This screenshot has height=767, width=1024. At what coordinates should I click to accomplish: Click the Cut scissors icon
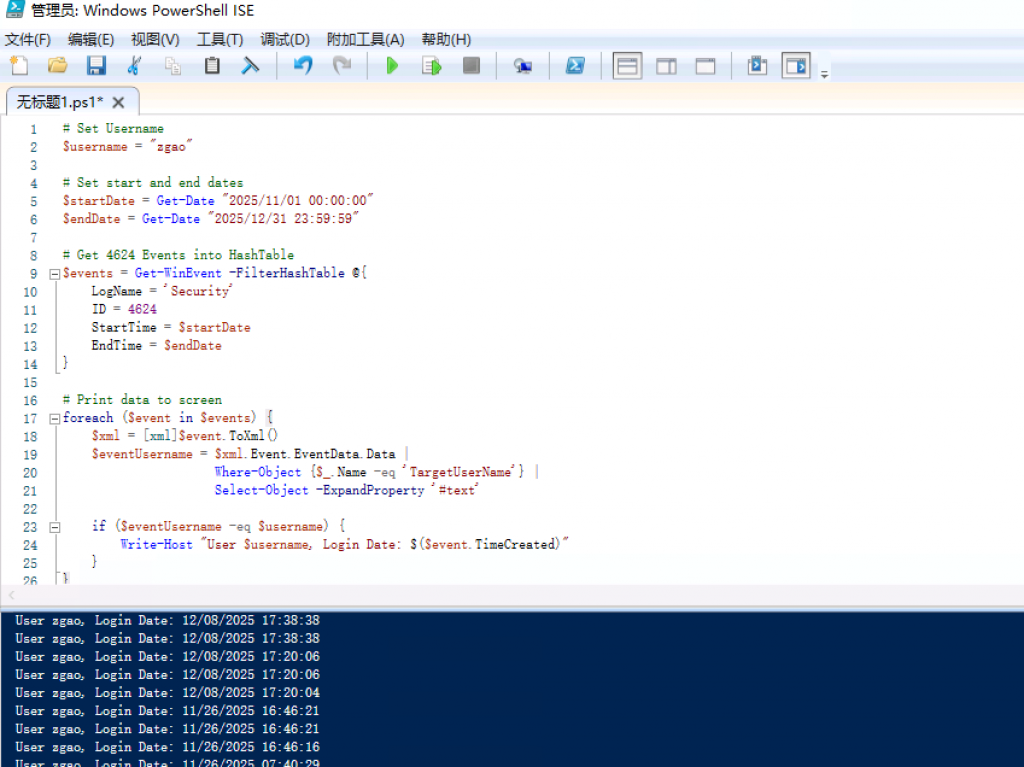coord(134,66)
